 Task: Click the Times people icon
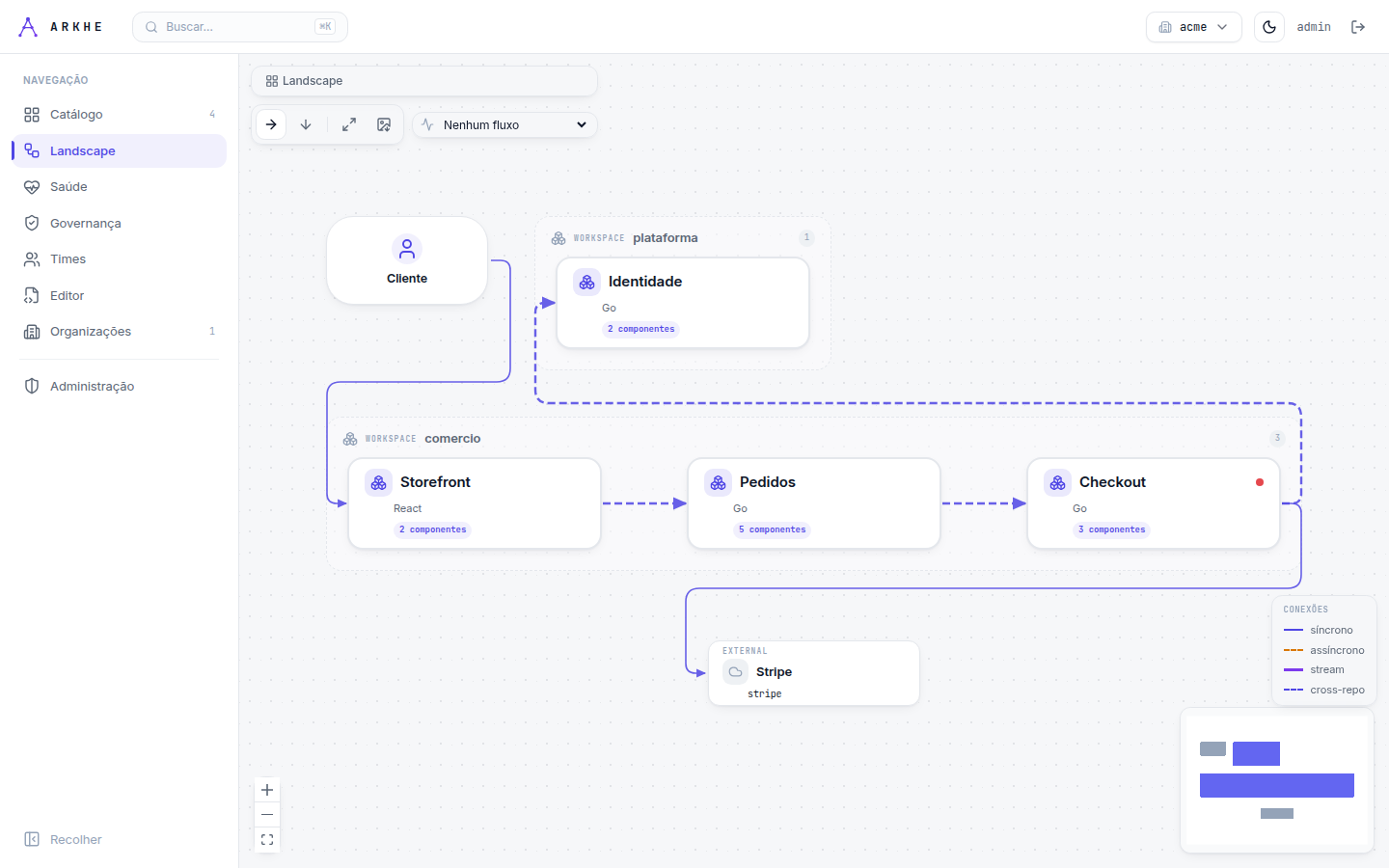[x=32, y=259]
